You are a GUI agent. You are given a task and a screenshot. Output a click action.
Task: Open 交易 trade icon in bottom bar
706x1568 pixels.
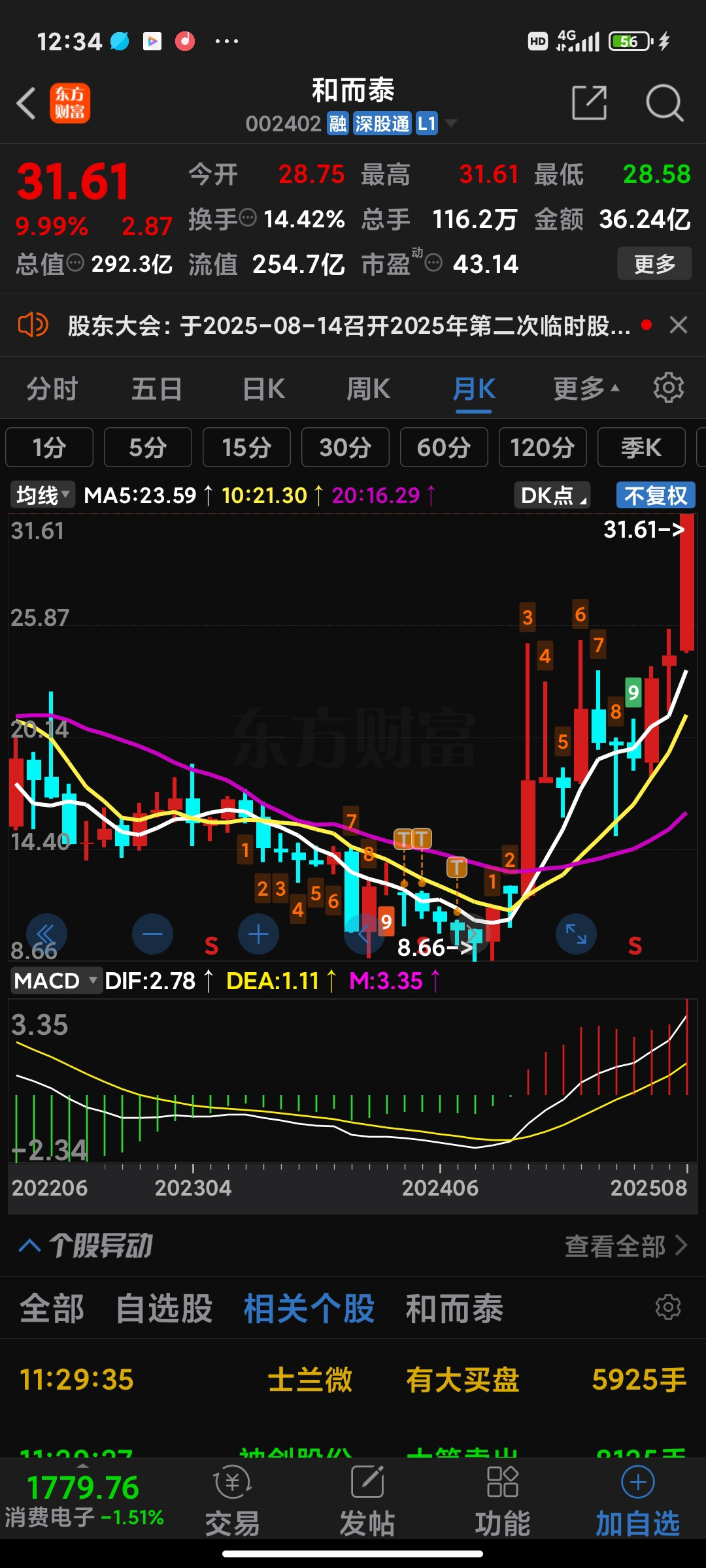pos(233,1499)
